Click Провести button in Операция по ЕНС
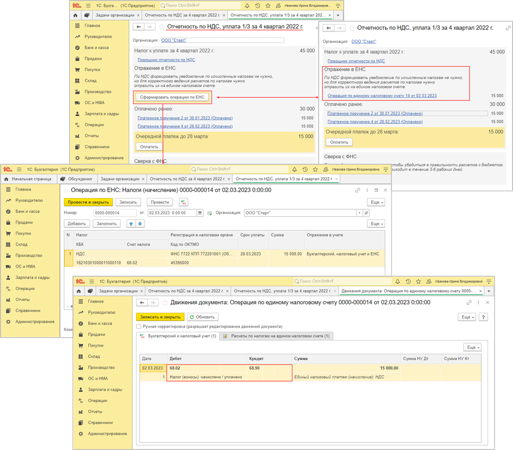This screenshot has width=513, height=450. pyautogui.click(x=160, y=202)
